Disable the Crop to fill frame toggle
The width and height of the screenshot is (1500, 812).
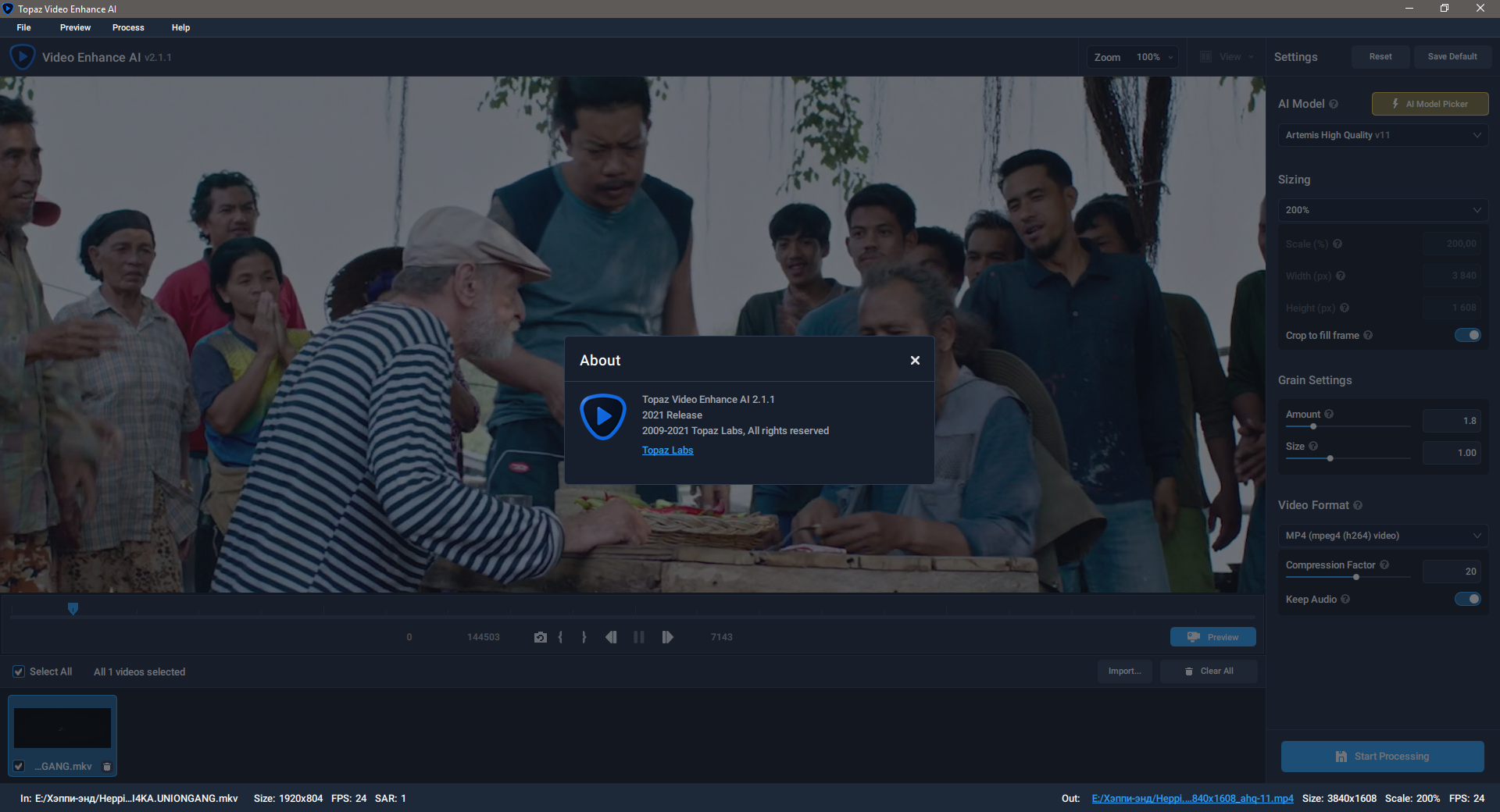pos(1467,335)
